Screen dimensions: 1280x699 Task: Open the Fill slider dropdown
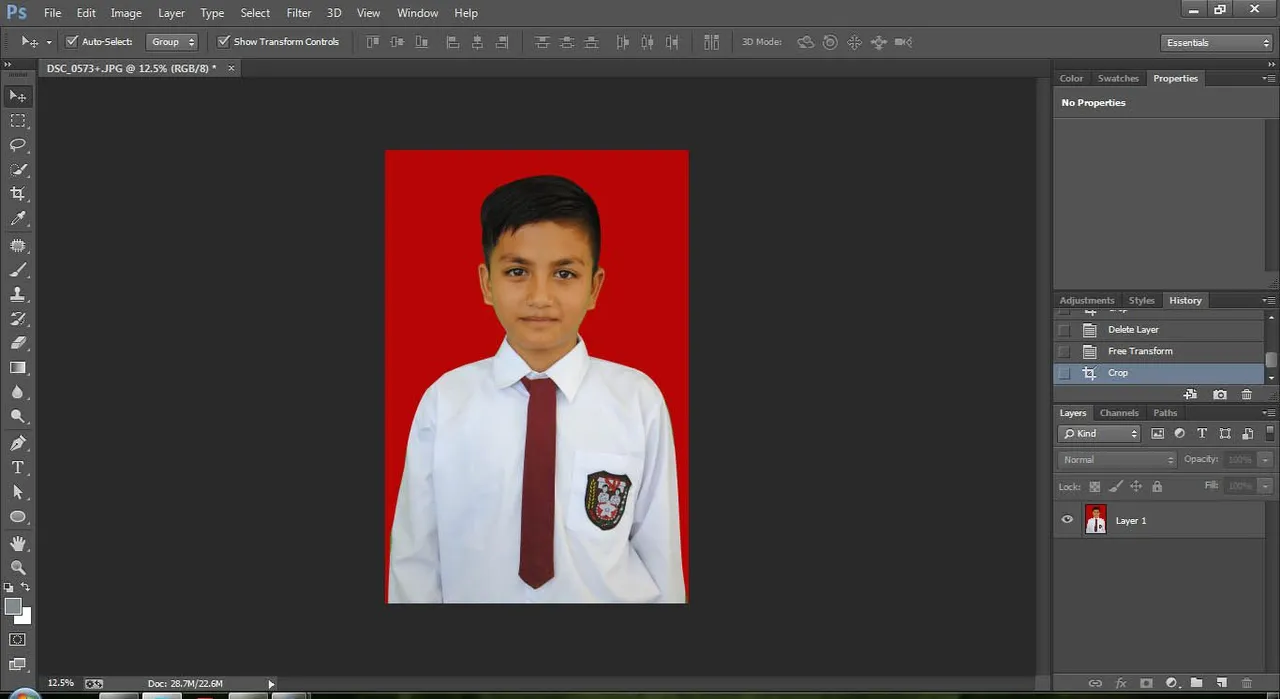1265,485
